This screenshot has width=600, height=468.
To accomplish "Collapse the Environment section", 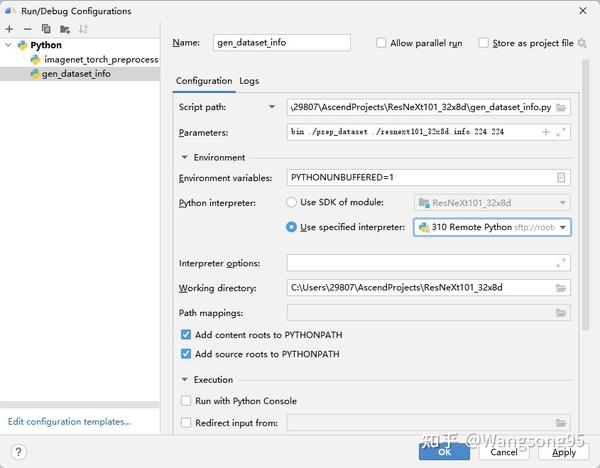I will point(185,157).
